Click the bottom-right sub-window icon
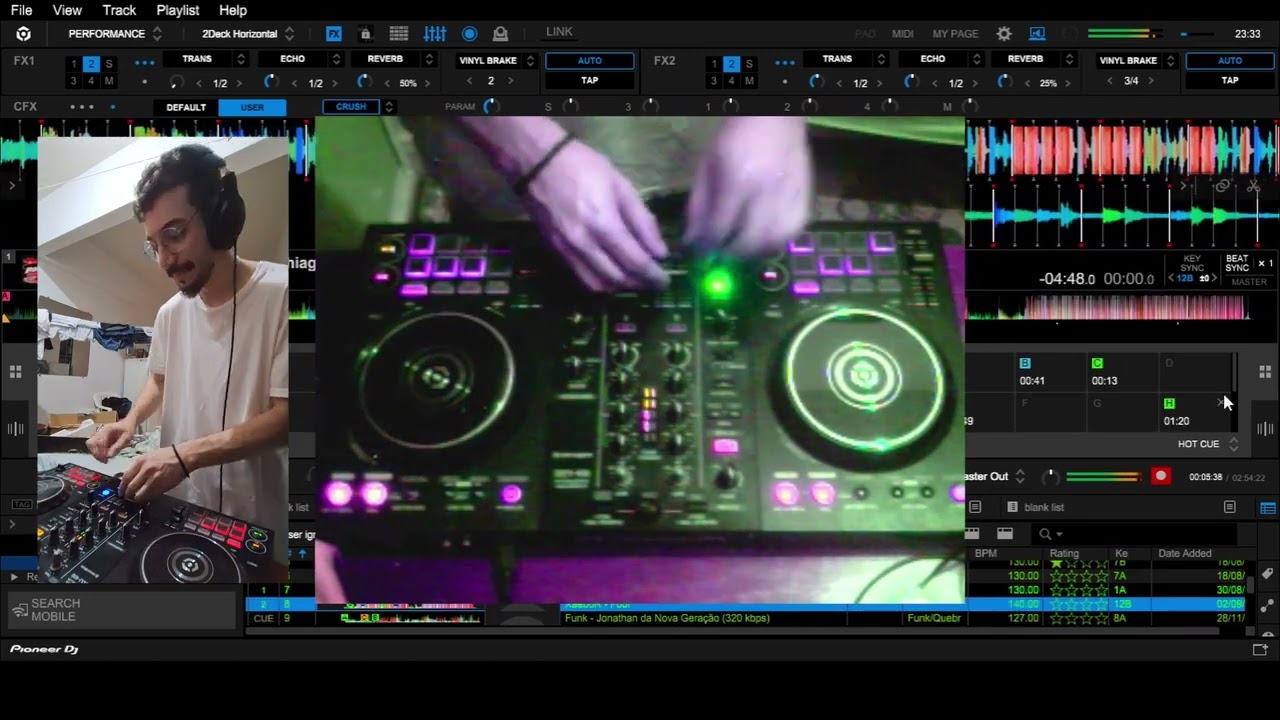 pyautogui.click(x=1260, y=650)
